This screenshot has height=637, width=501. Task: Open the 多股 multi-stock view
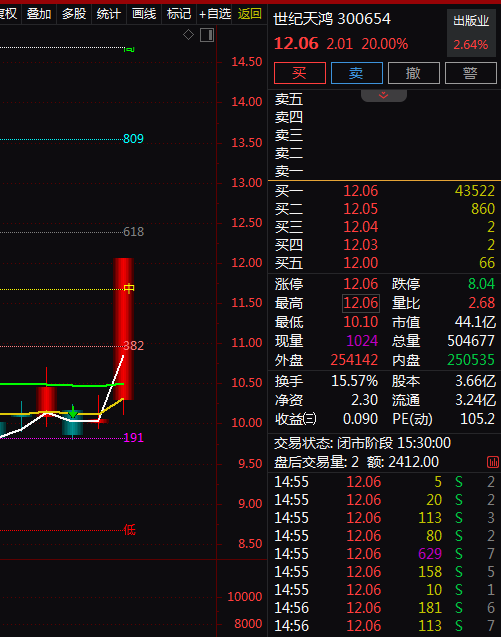(74, 14)
